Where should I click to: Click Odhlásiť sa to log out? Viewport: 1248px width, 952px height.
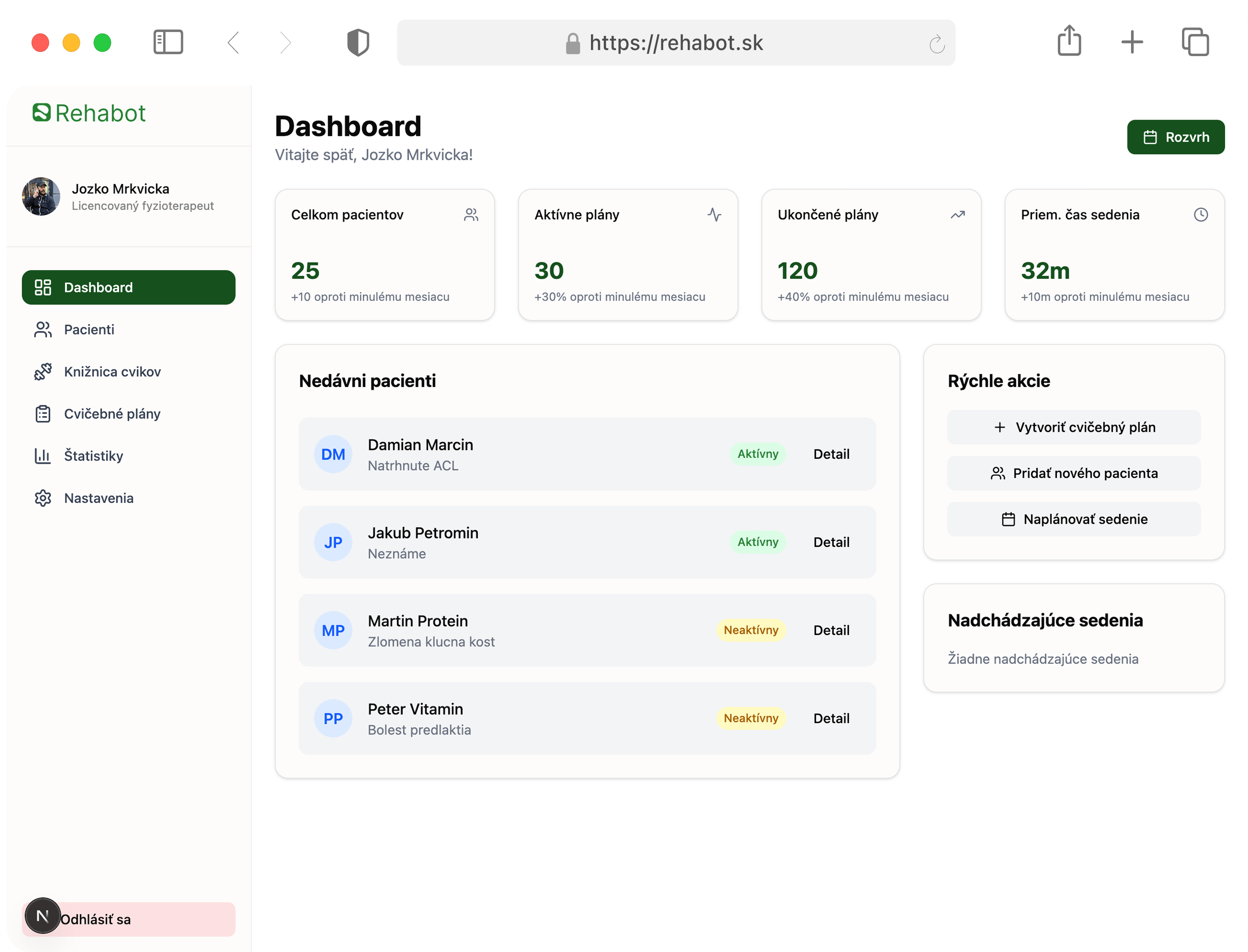[x=95, y=919]
